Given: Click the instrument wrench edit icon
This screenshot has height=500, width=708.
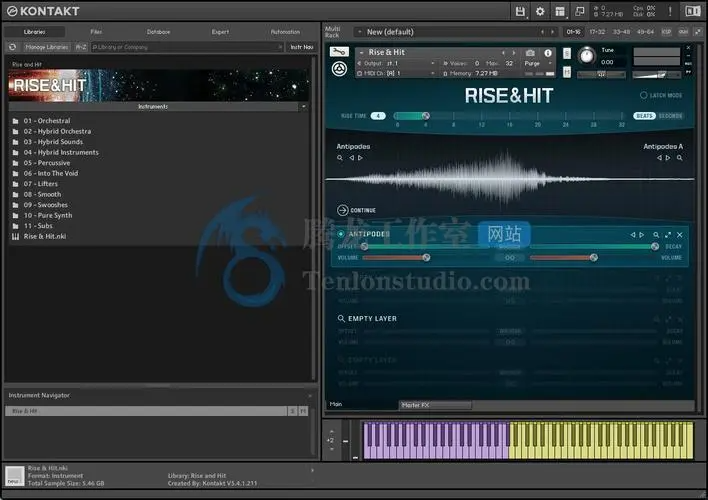Looking at the screenshot, I should pyautogui.click(x=338, y=53).
